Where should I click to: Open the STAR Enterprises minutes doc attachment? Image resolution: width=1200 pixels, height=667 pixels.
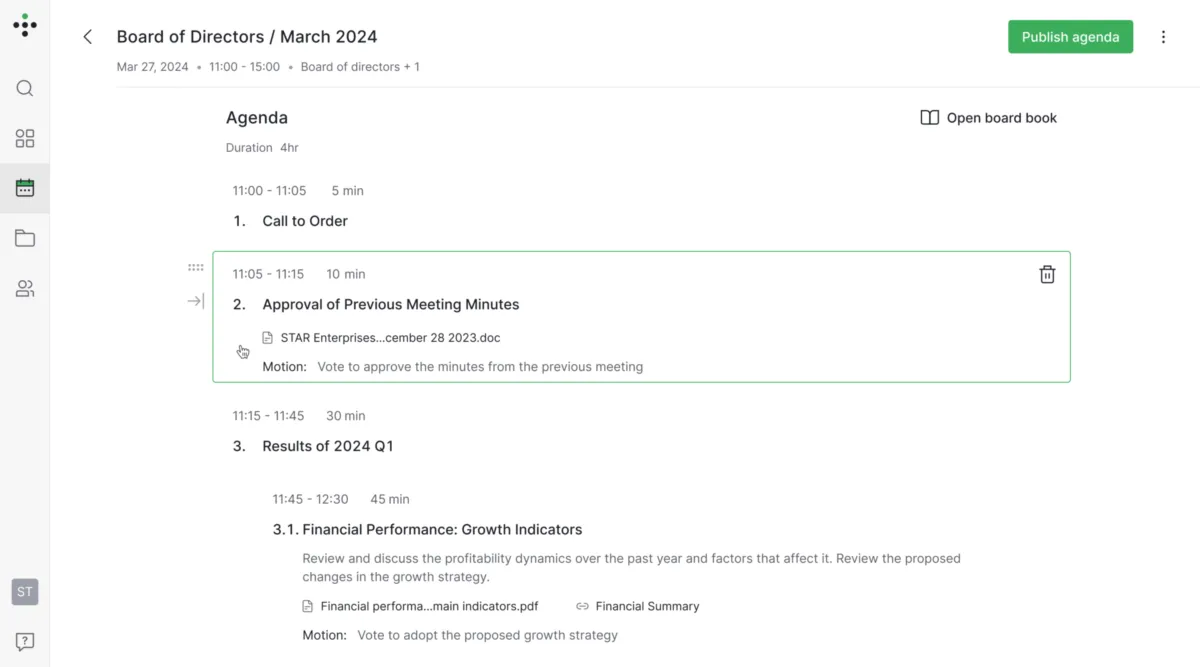pyautogui.click(x=381, y=338)
